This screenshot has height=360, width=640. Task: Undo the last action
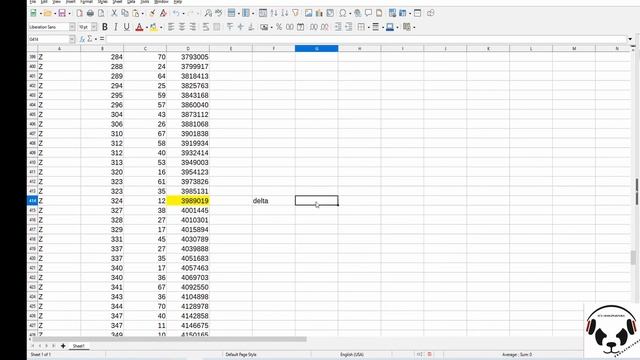coord(176,13)
